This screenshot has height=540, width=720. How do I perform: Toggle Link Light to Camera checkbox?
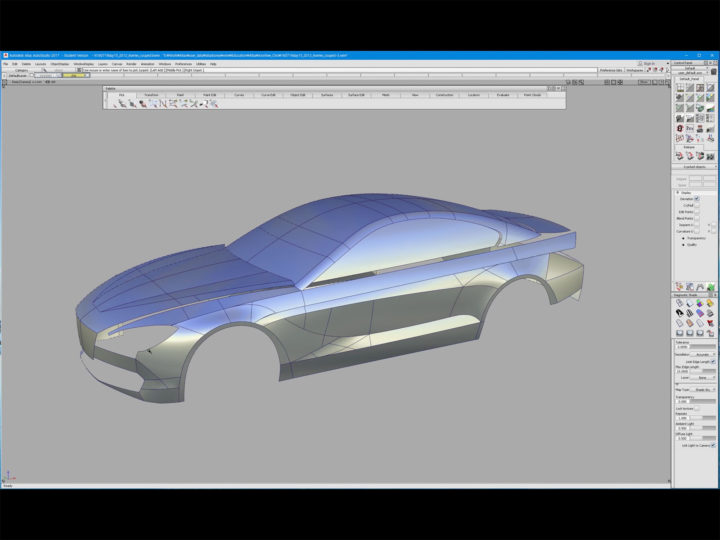pos(713,445)
